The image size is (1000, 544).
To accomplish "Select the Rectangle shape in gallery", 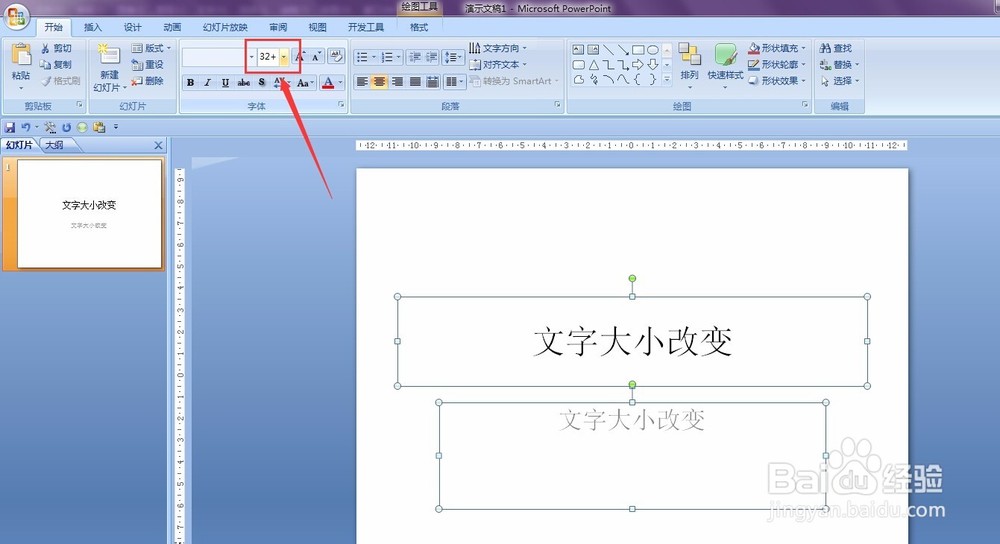I will (x=638, y=49).
